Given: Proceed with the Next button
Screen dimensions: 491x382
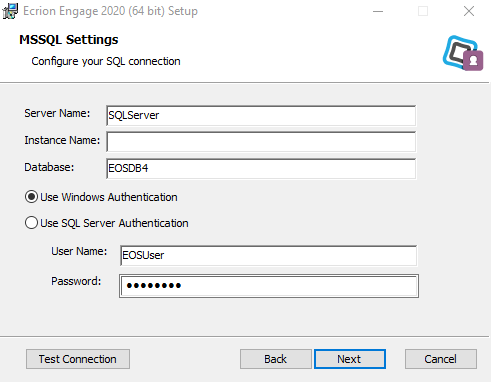Looking at the screenshot, I should pyautogui.click(x=350, y=359).
